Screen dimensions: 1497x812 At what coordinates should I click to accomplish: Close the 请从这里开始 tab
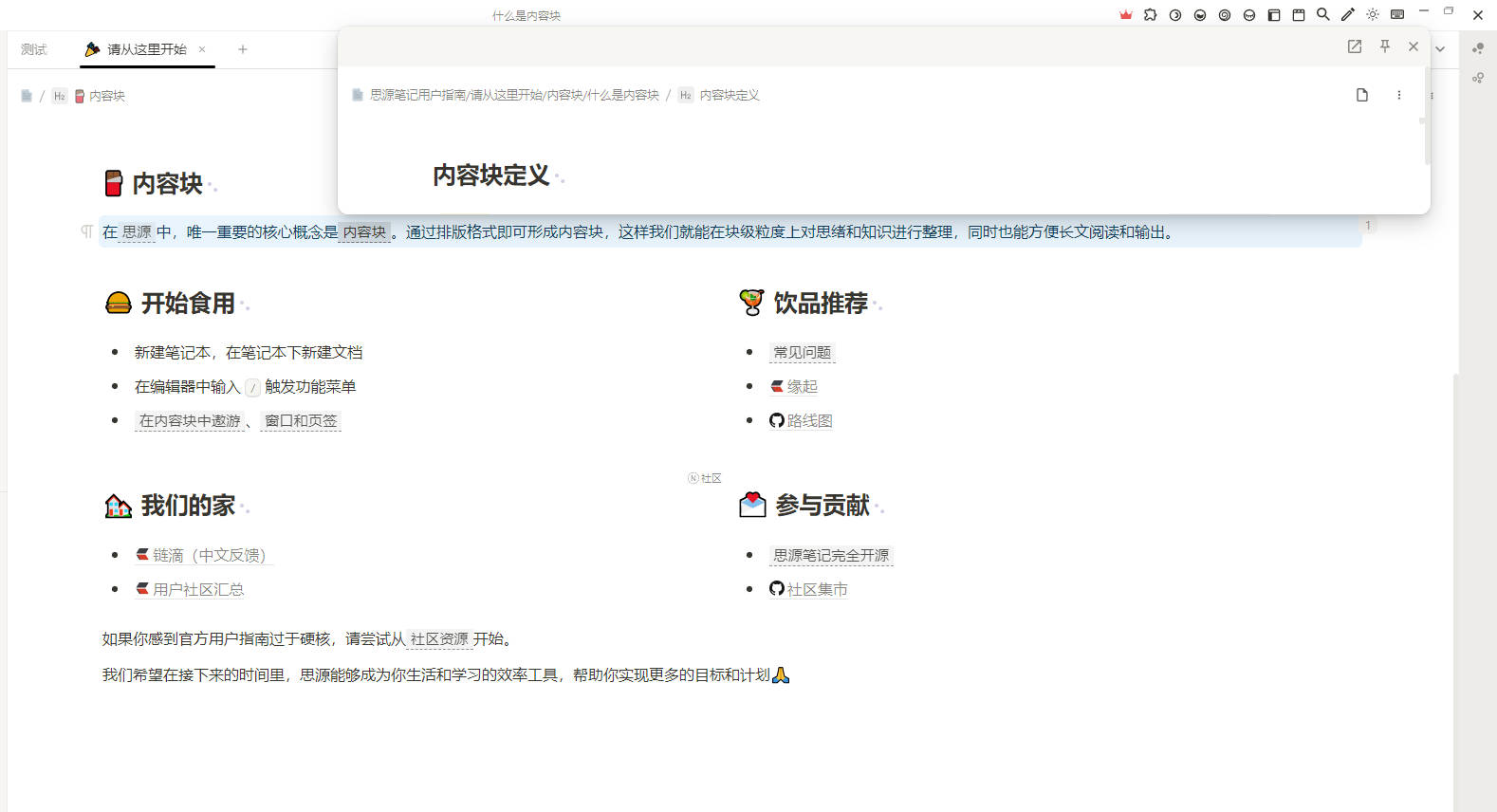(202, 49)
